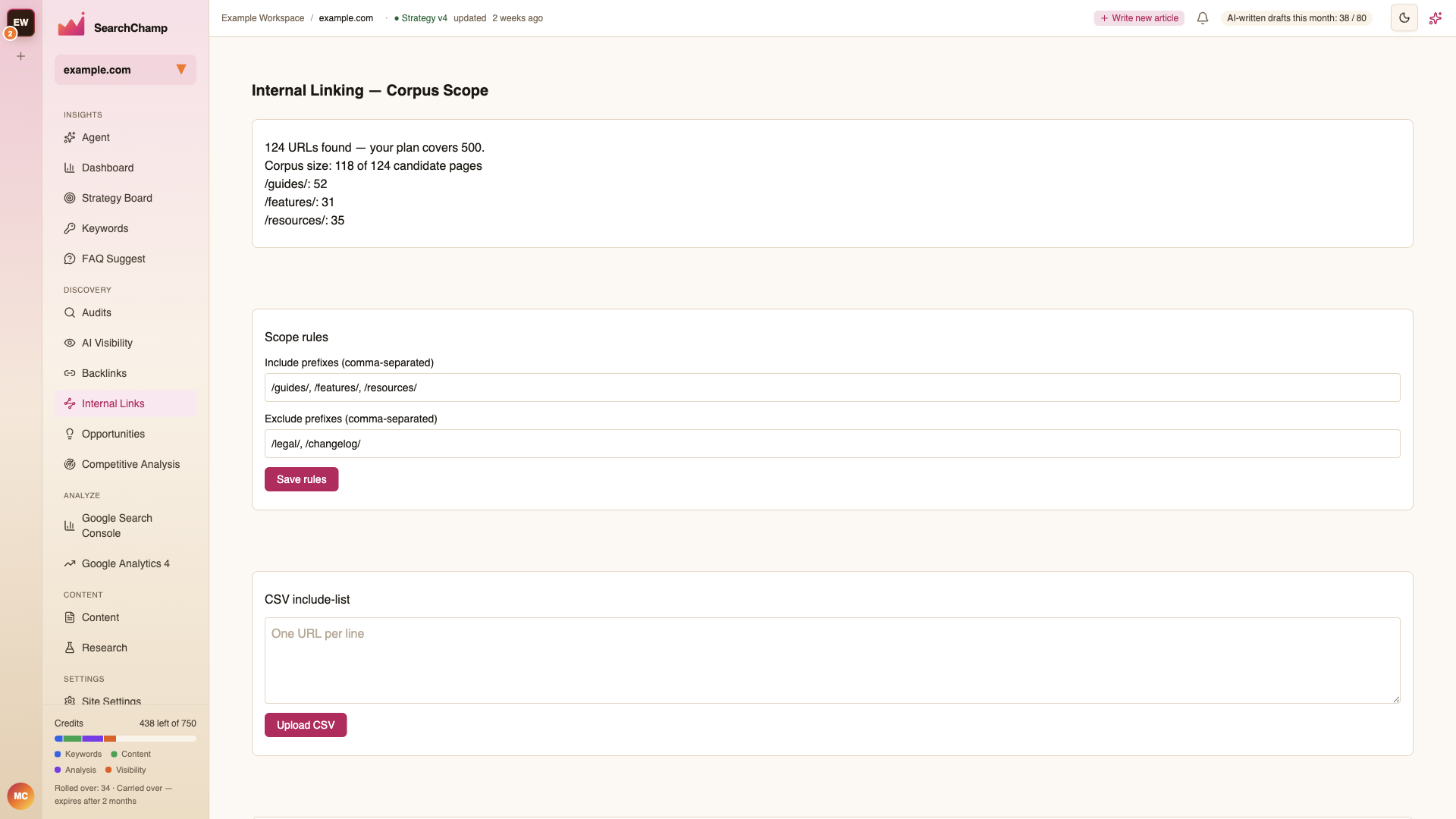Click the Google Analytics 4 trend icon
This screenshot has height=819, width=1456.
tap(70, 563)
